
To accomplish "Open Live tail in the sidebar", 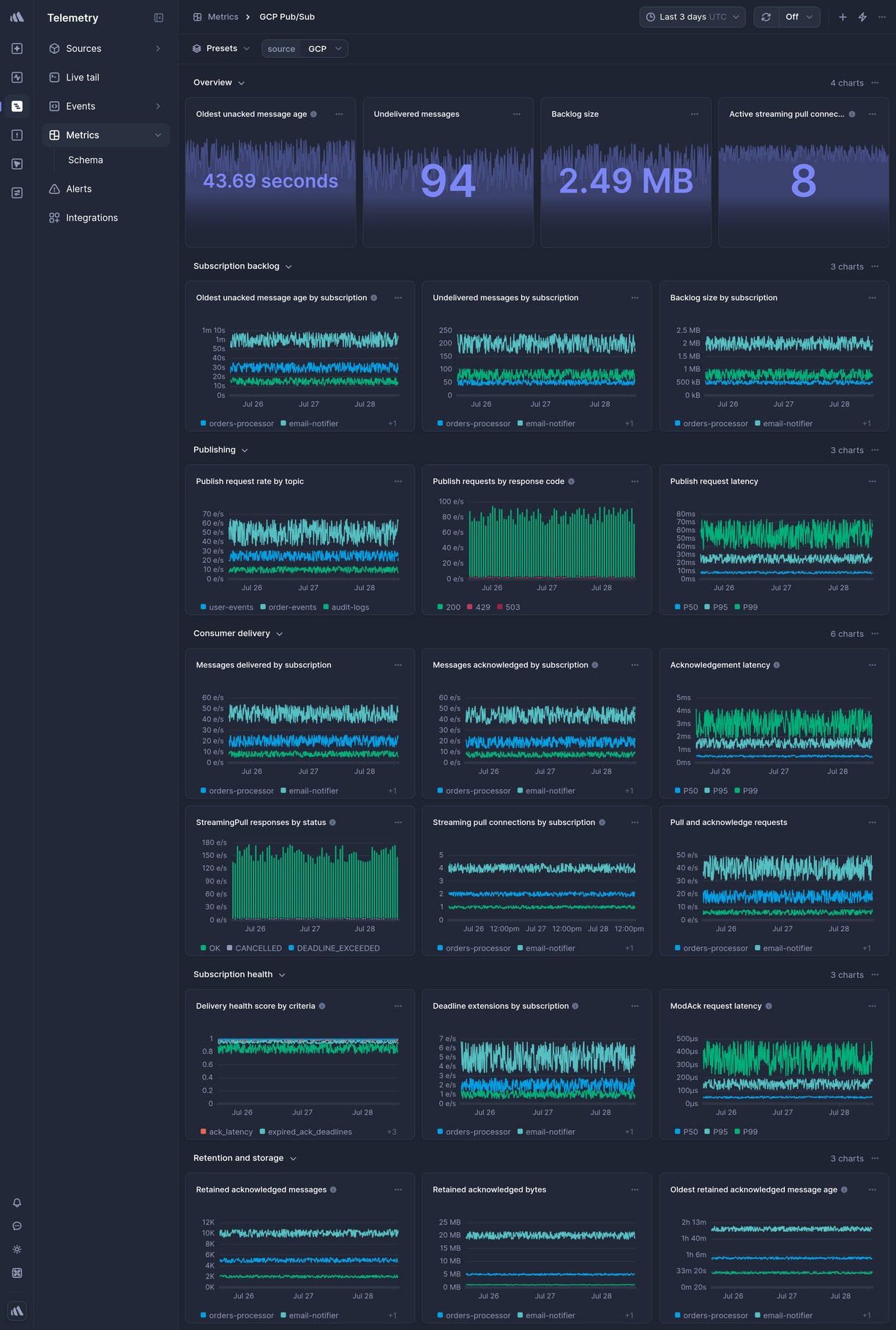I will (105, 77).
